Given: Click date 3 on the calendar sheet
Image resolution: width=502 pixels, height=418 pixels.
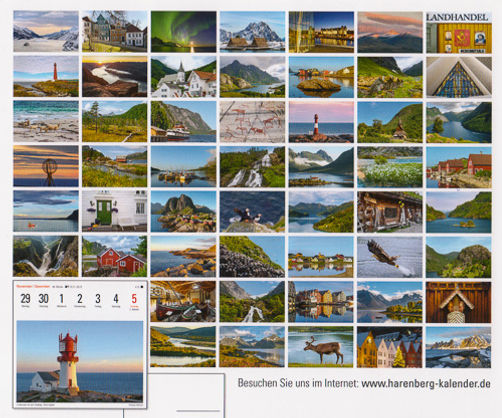Looking at the screenshot, I should click(x=98, y=298).
